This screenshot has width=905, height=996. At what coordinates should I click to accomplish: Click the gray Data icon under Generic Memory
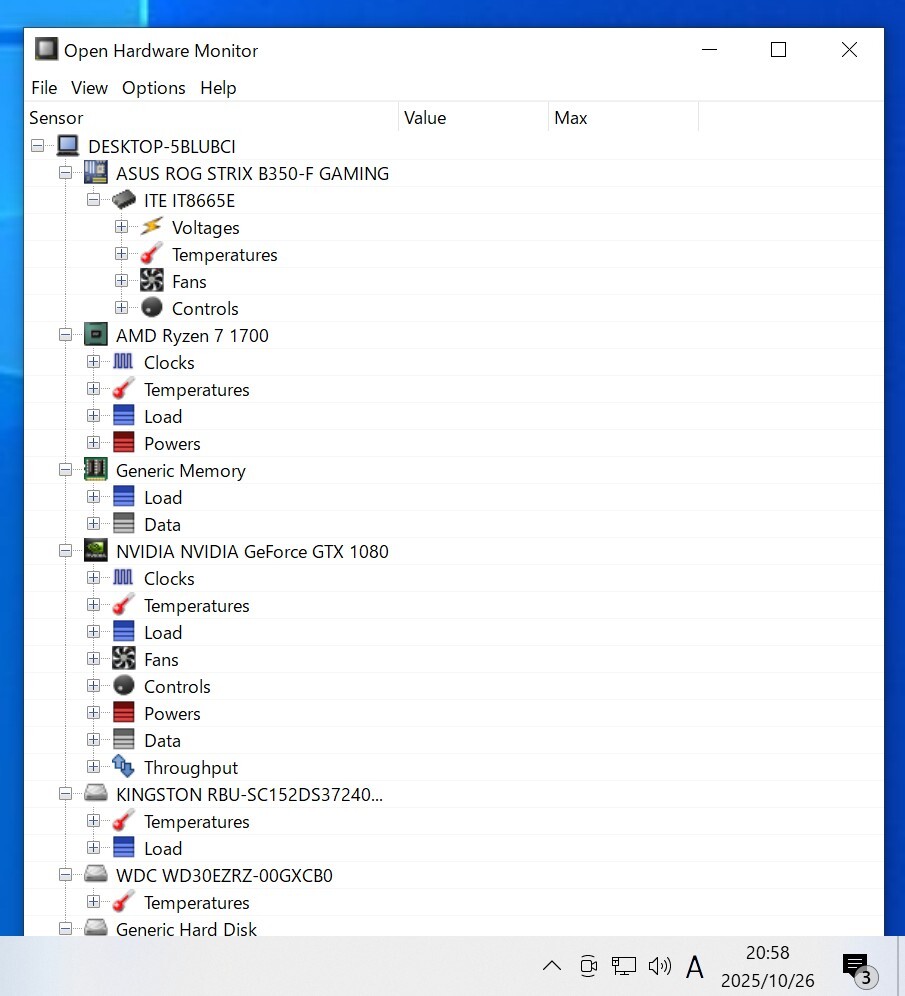point(123,523)
